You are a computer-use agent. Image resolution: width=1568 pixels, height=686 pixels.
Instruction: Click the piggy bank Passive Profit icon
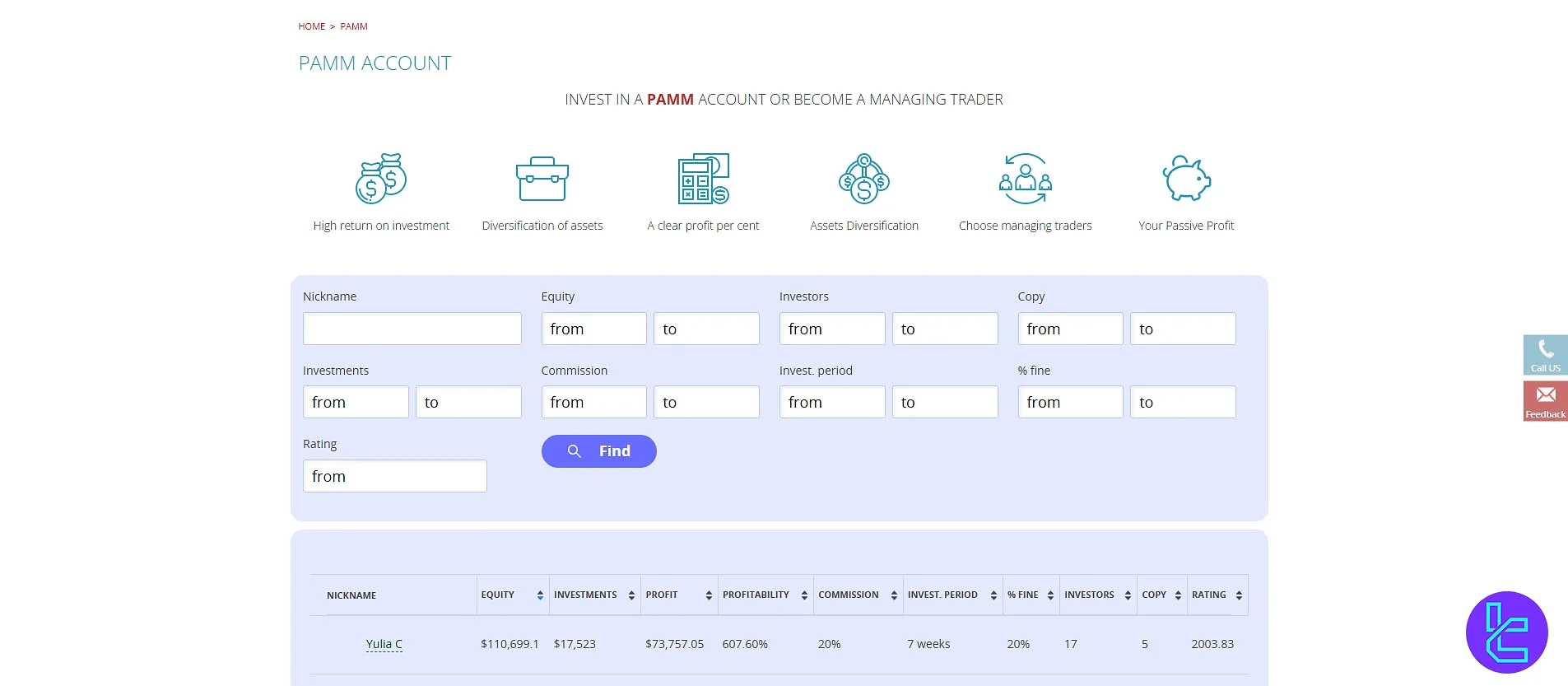[1186, 179]
